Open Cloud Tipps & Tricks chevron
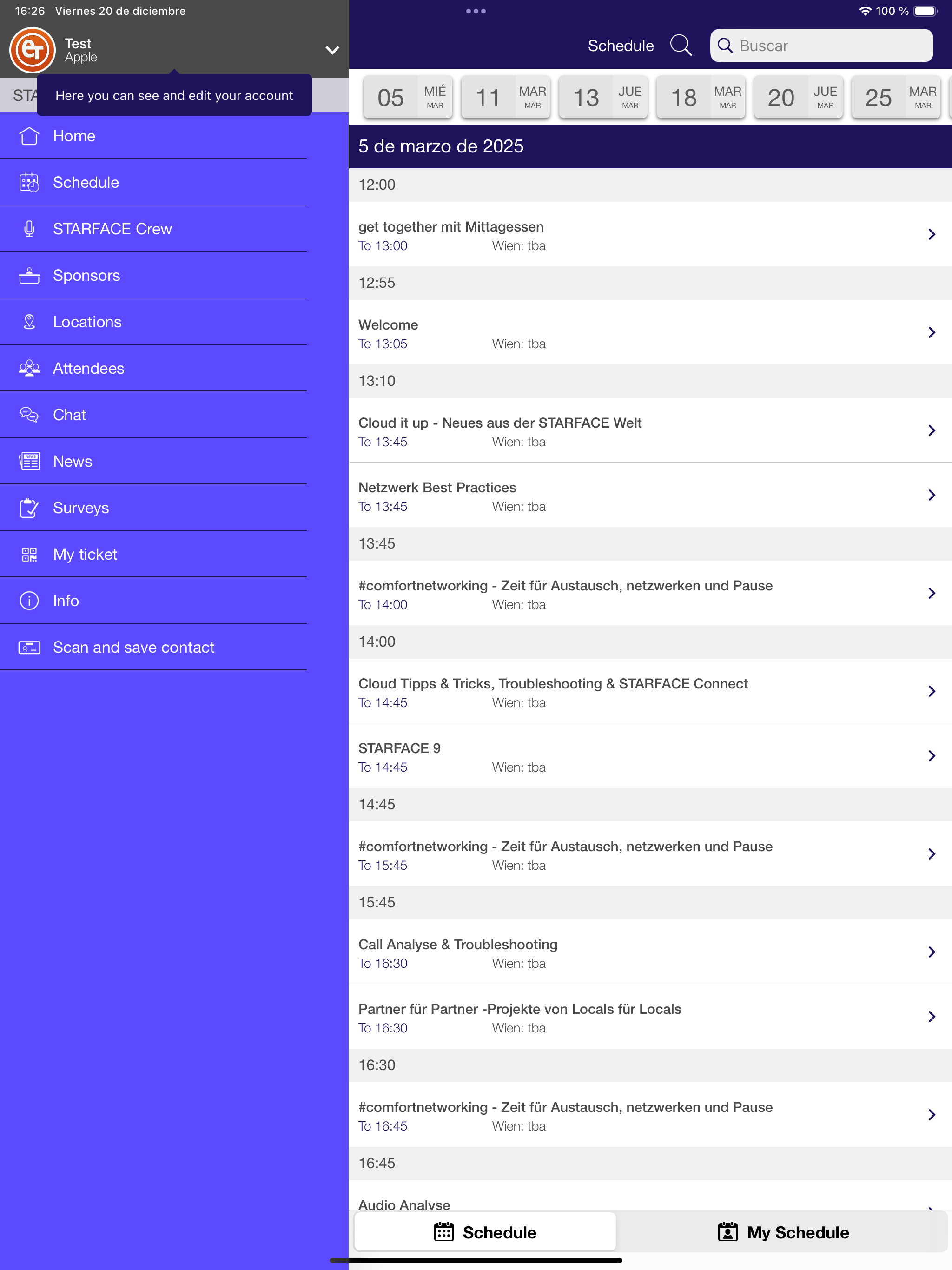The width and height of the screenshot is (952, 1270). click(x=932, y=691)
